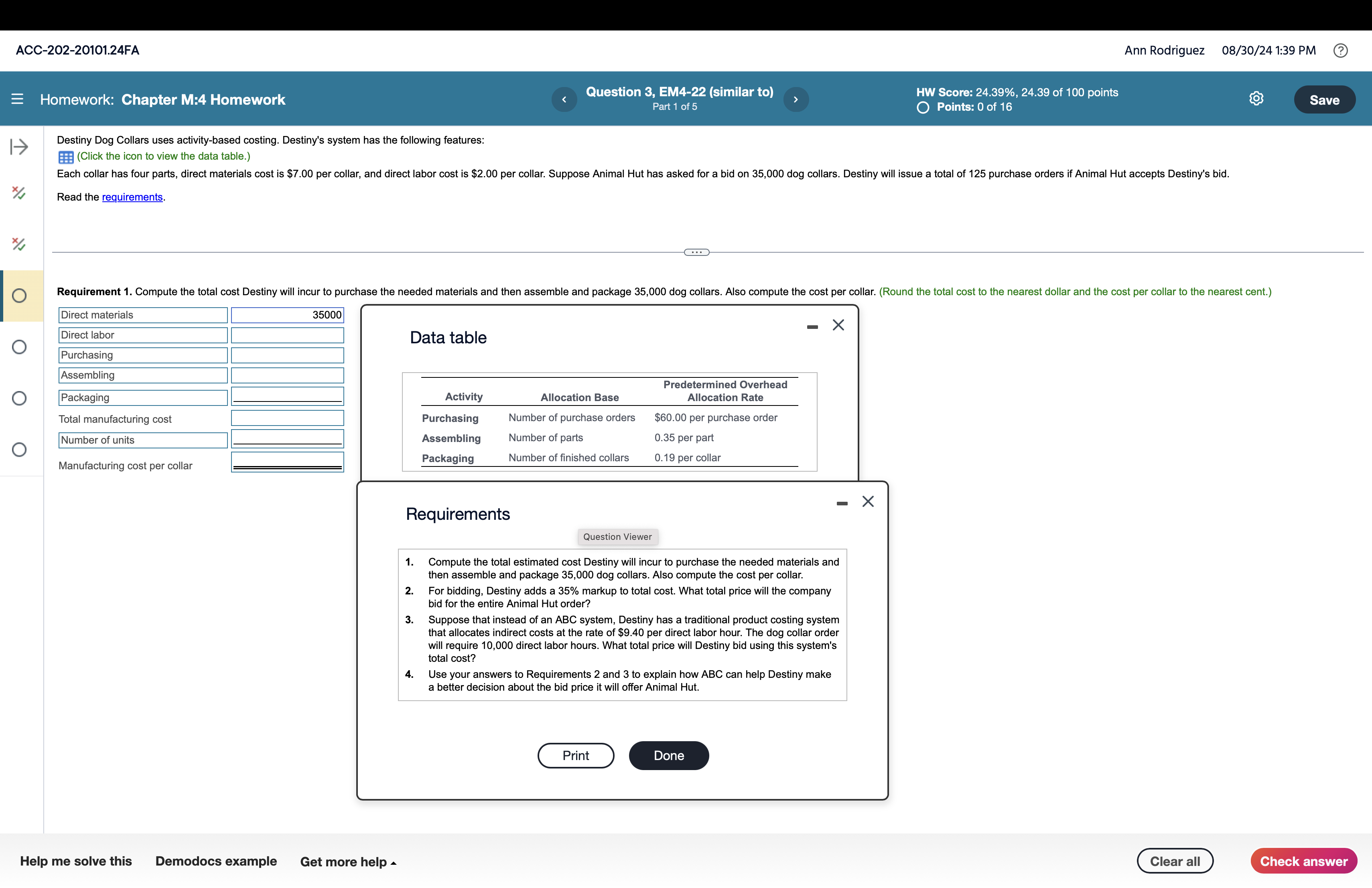Click the requirements link in problem text
The image size is (1372, 888).
133,196
